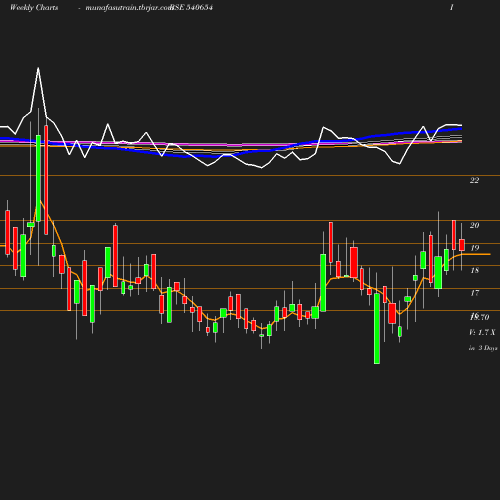Click the price axis label '19'

point(474,248)
